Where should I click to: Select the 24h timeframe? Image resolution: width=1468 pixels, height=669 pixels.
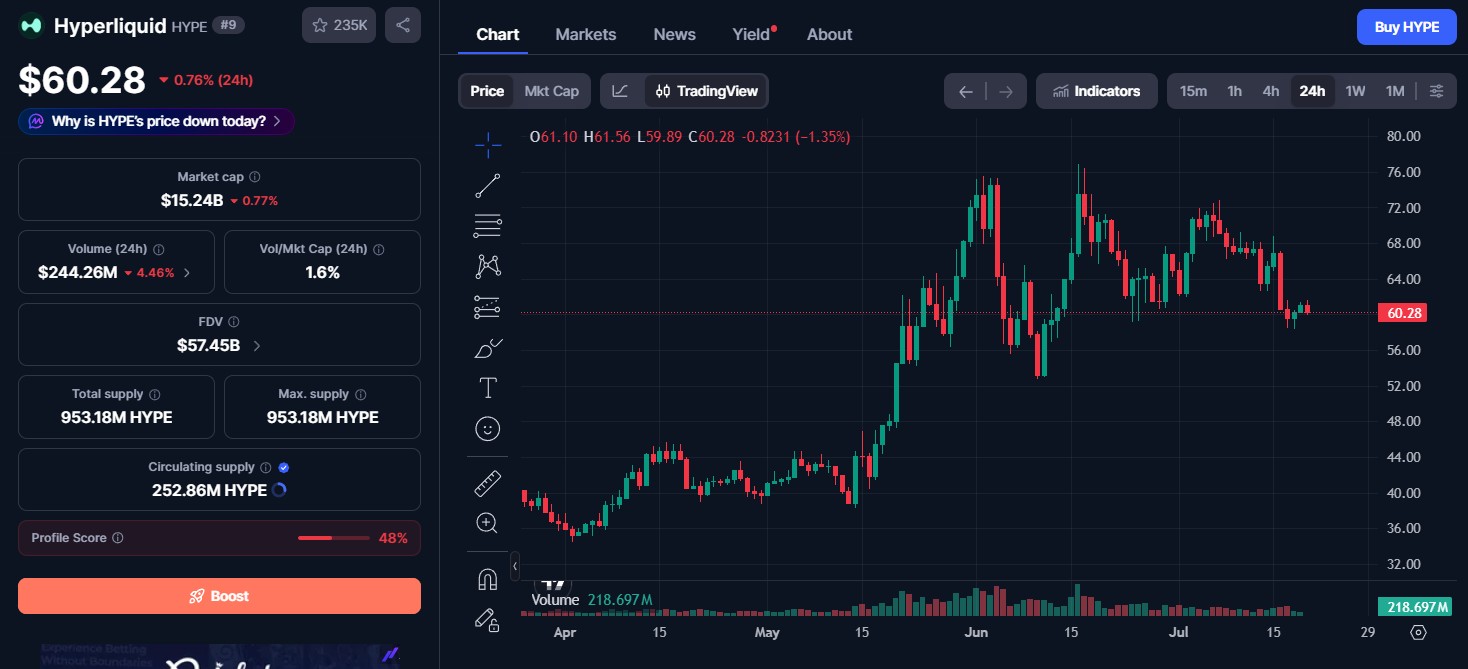point(1312,91)
